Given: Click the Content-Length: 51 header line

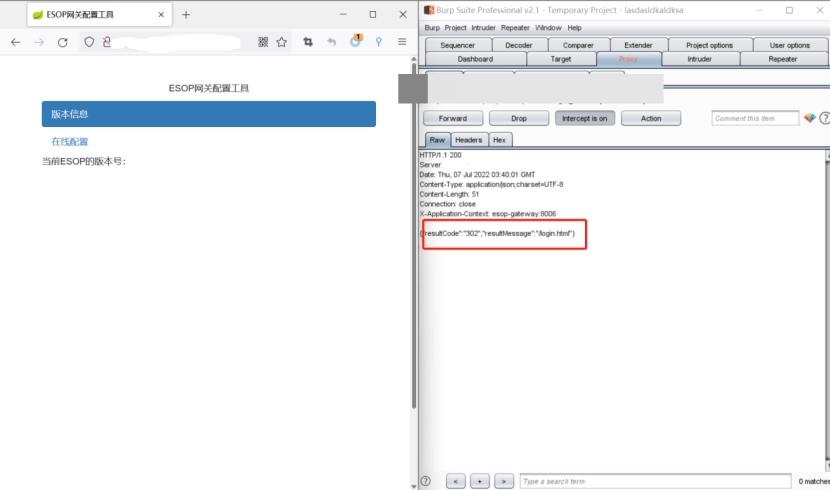Looking at the screenshot, I should 449,194.
